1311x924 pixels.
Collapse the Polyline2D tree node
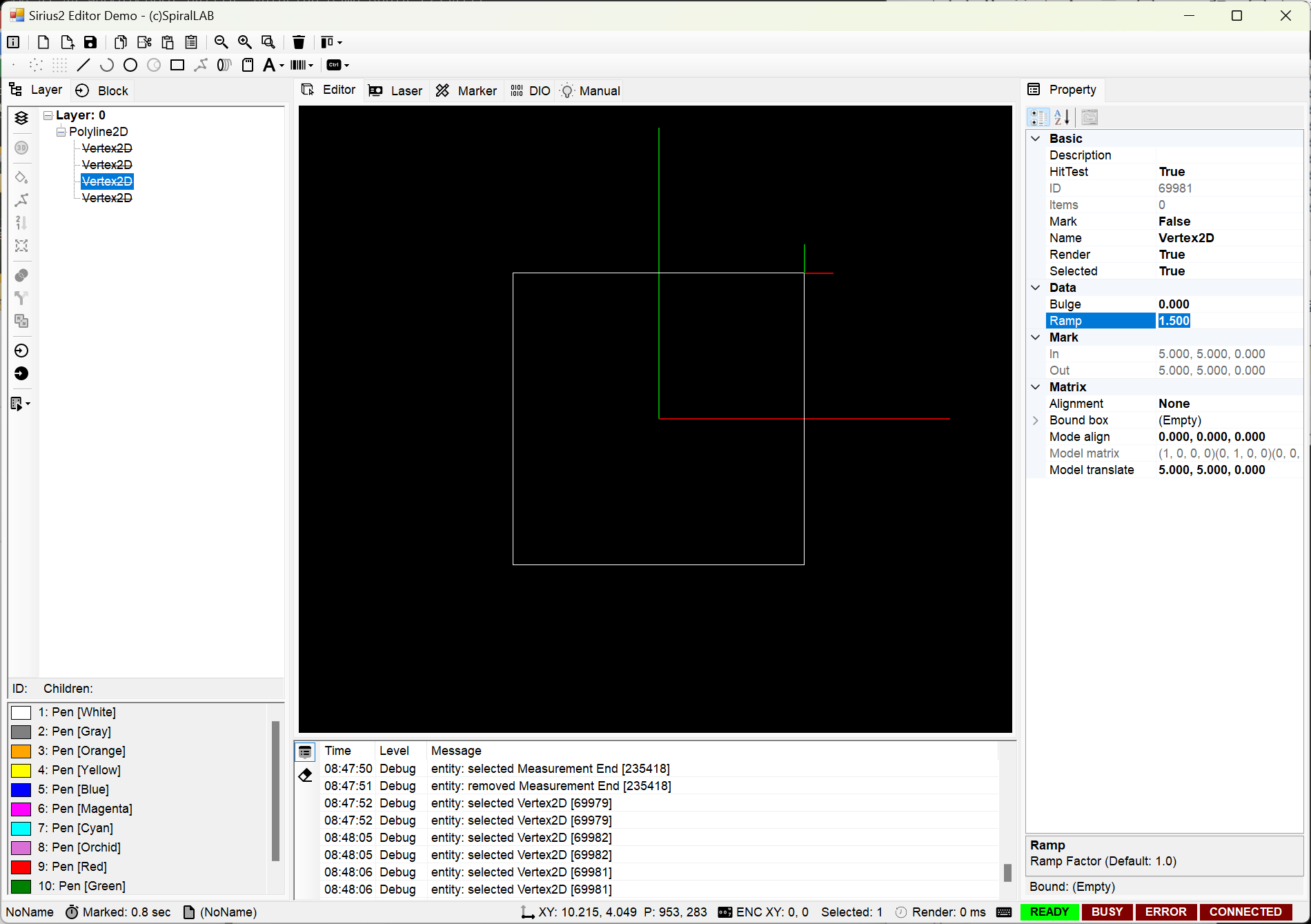[61, 132]
